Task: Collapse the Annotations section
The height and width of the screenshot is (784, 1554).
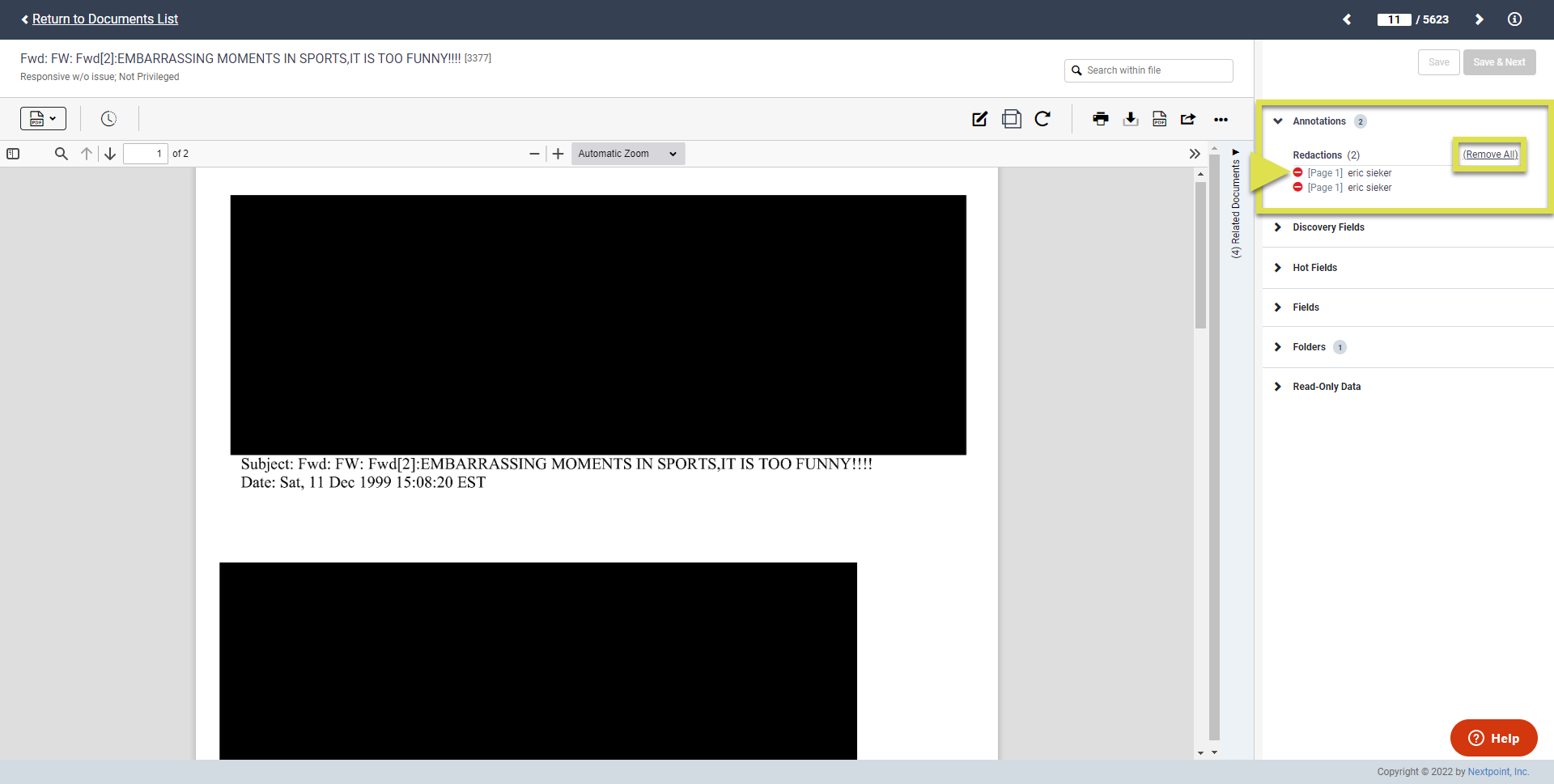Action: (1278, 121)
